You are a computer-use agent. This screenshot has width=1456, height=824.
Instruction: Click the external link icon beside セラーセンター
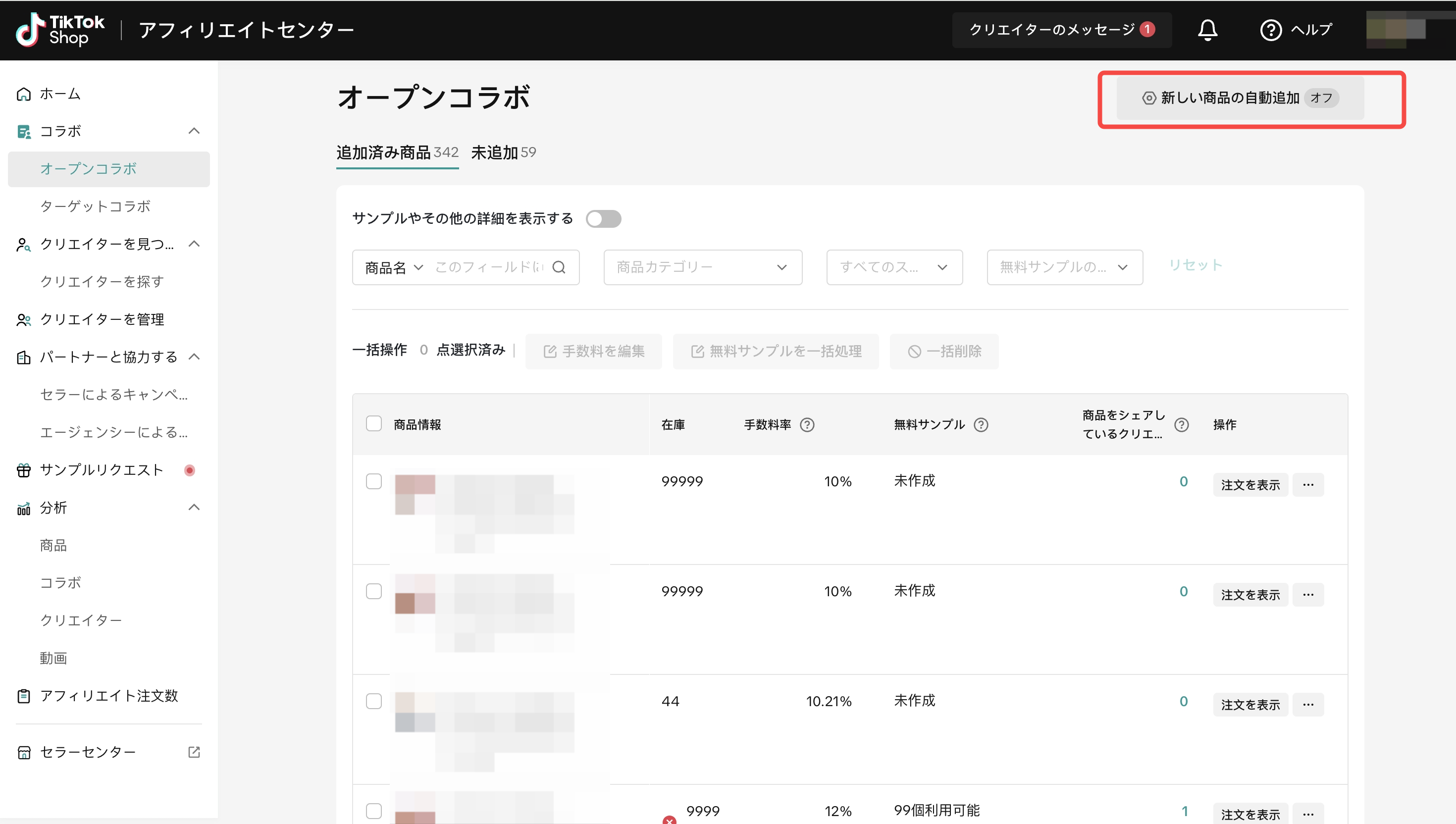coord(194,752)
